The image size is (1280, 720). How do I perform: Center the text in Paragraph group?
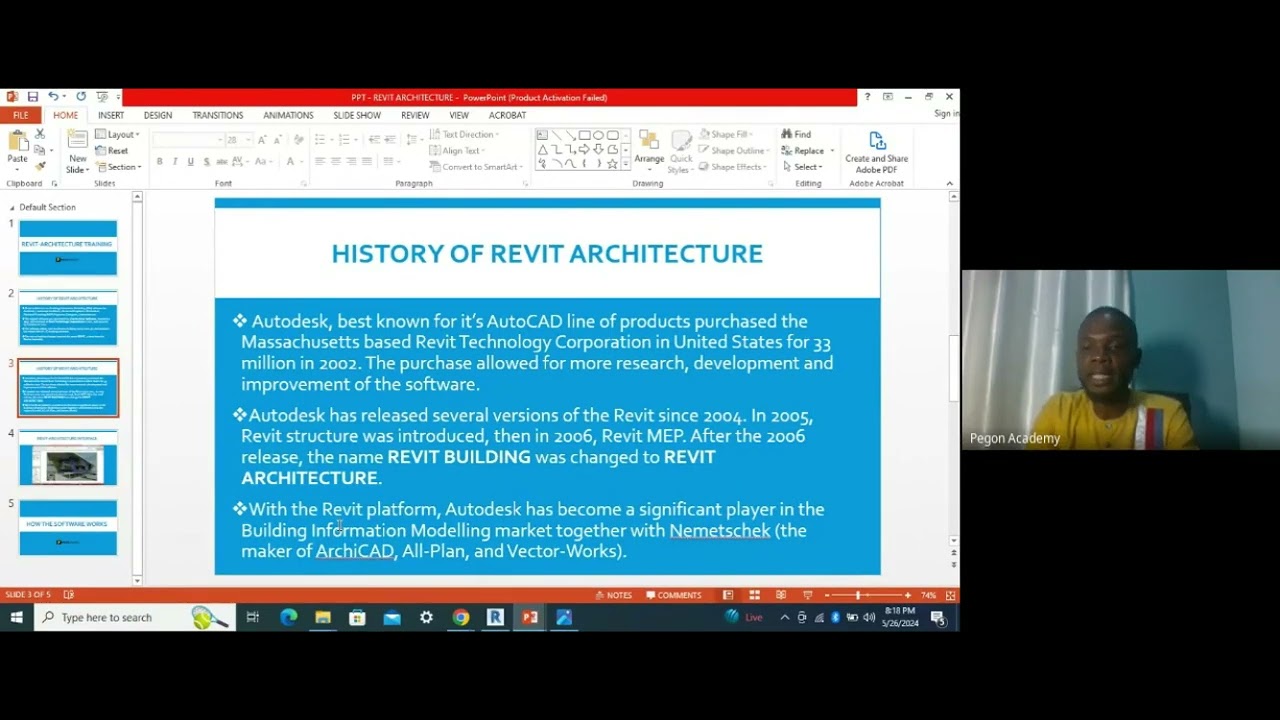(x=335, y=161)
